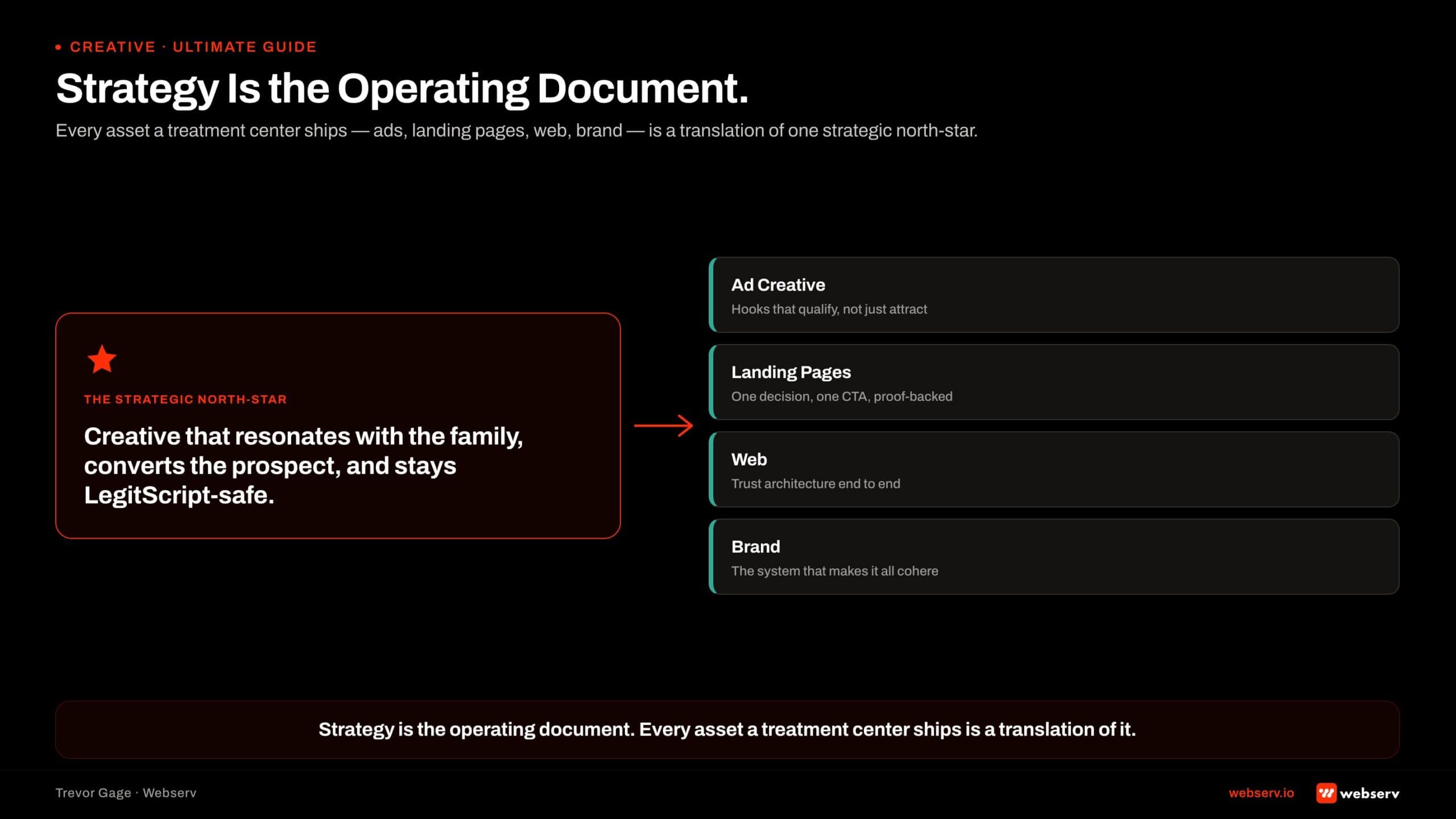Click the red star icon
Screen dimensions: 1456x819
click(x=102, y=359)
